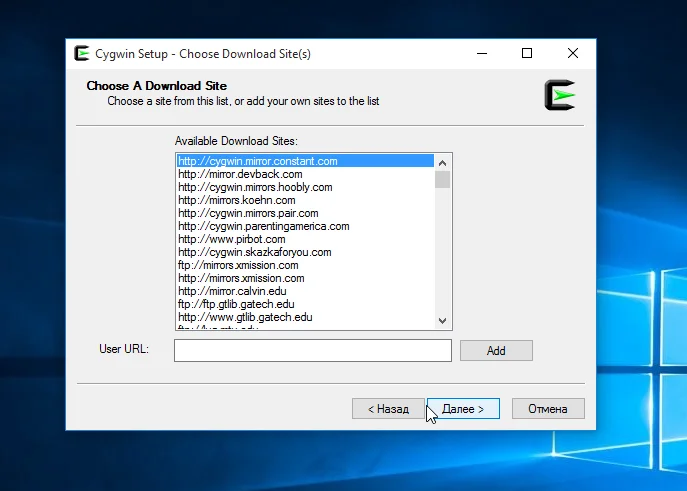
Task: Select mirror http://cygwin.parentingamerica.com
Action: click(305, 226)
